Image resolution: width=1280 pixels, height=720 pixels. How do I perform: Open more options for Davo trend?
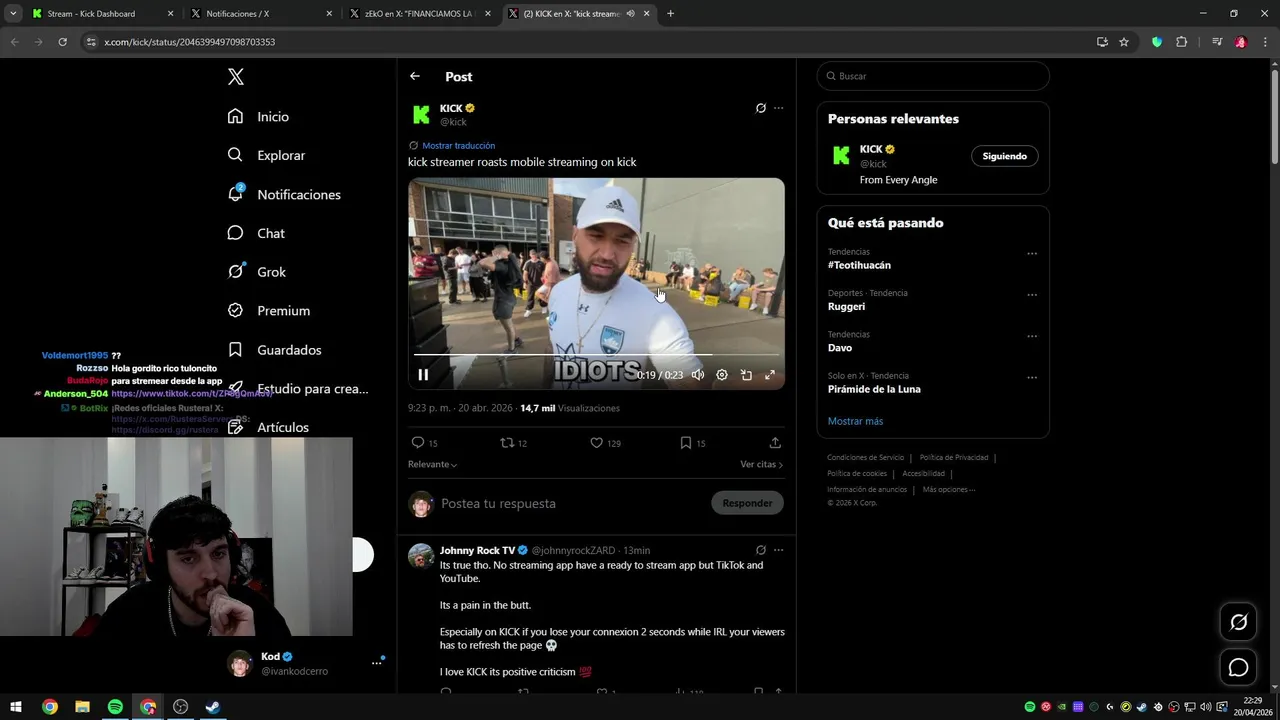1032,336
